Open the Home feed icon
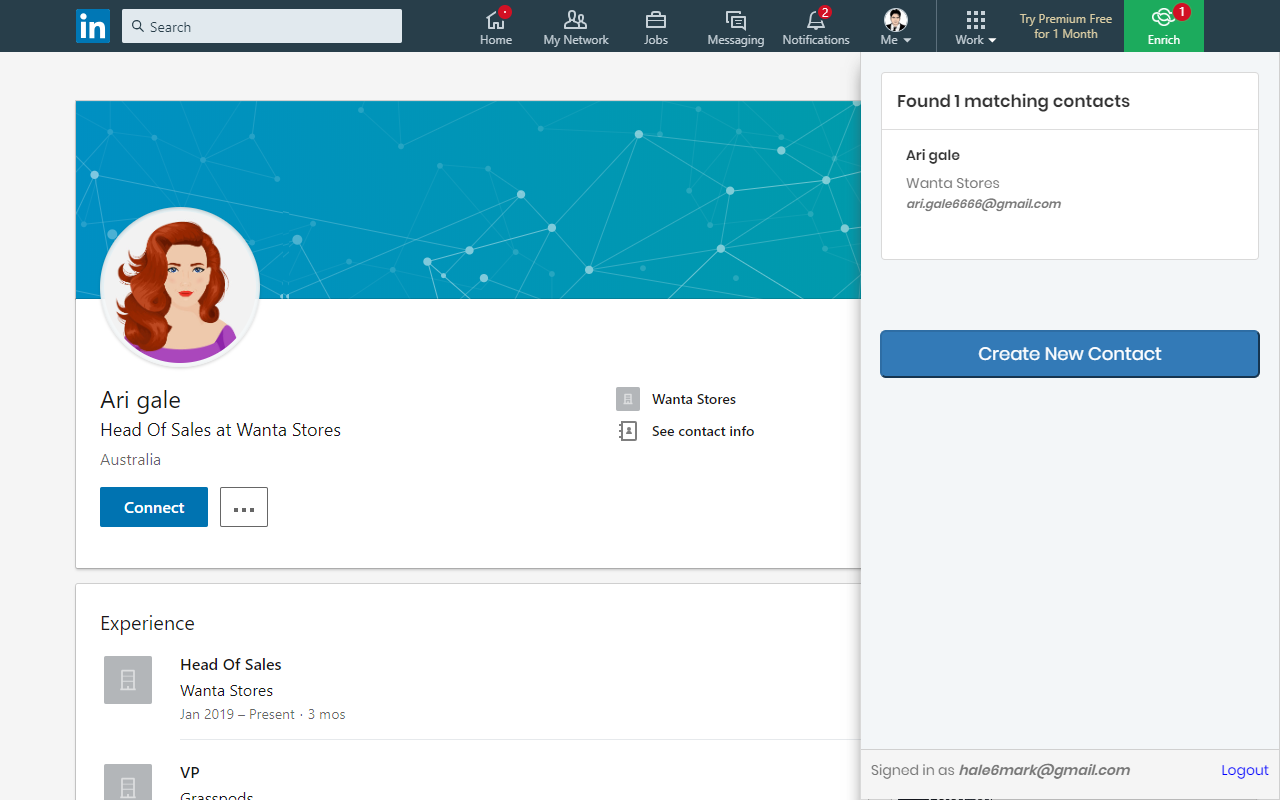This screenshot has width=1280, height=800. (x=495, y=20)
